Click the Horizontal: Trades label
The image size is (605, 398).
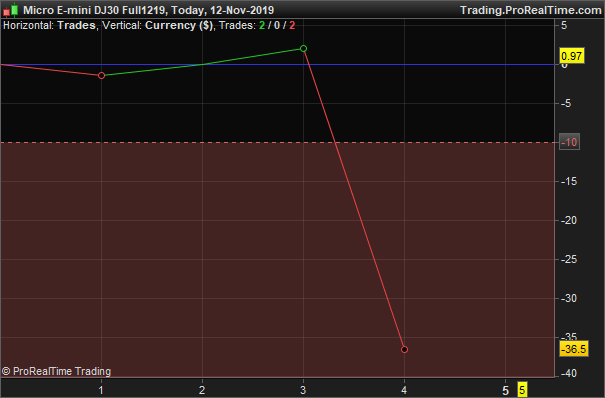coord(49,25)
